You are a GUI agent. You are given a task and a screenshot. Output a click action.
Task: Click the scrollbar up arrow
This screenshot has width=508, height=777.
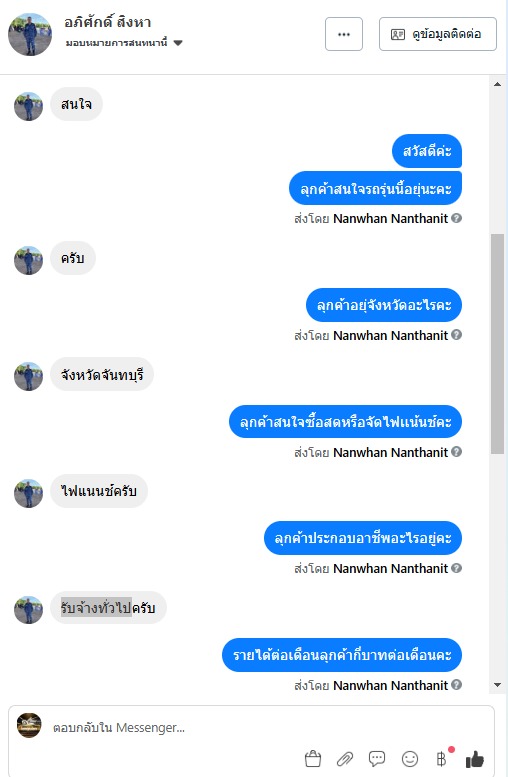point(497,84)
